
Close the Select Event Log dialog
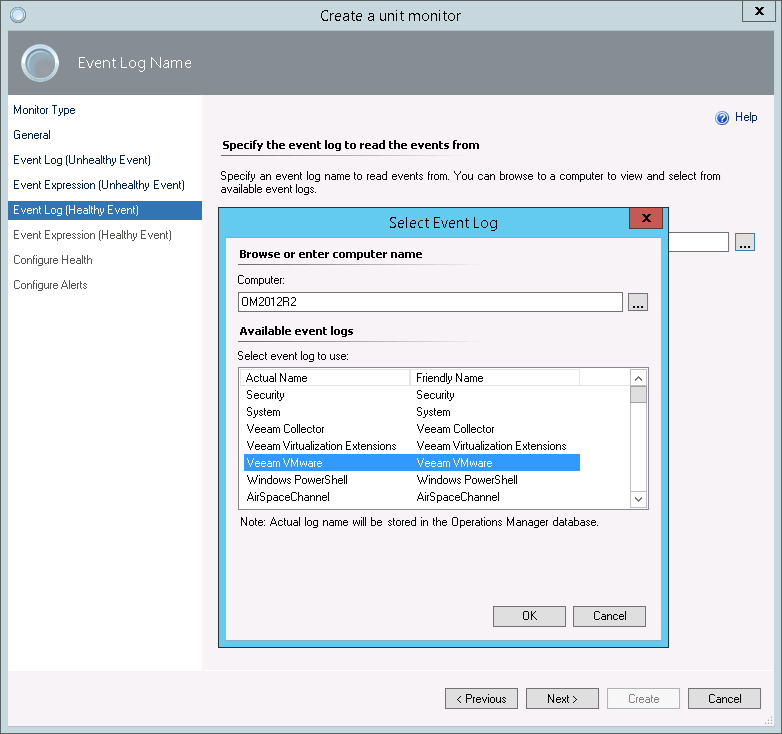coord(646,218)
